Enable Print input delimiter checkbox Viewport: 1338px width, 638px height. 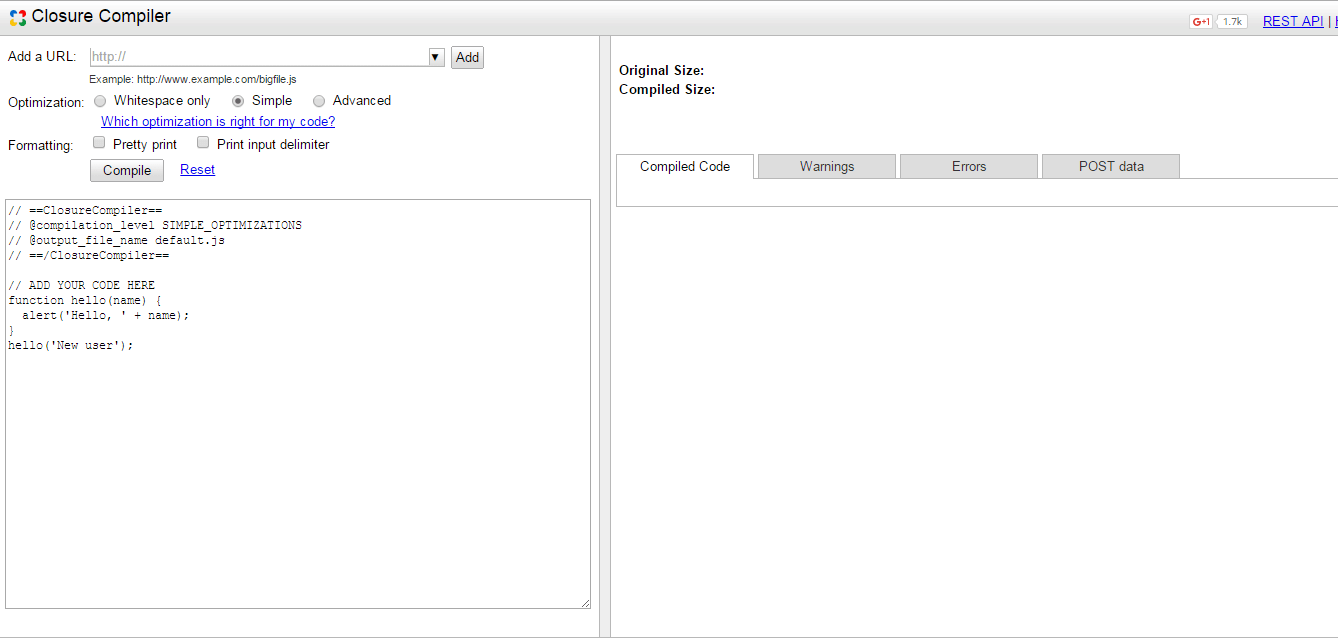[203, 143]
